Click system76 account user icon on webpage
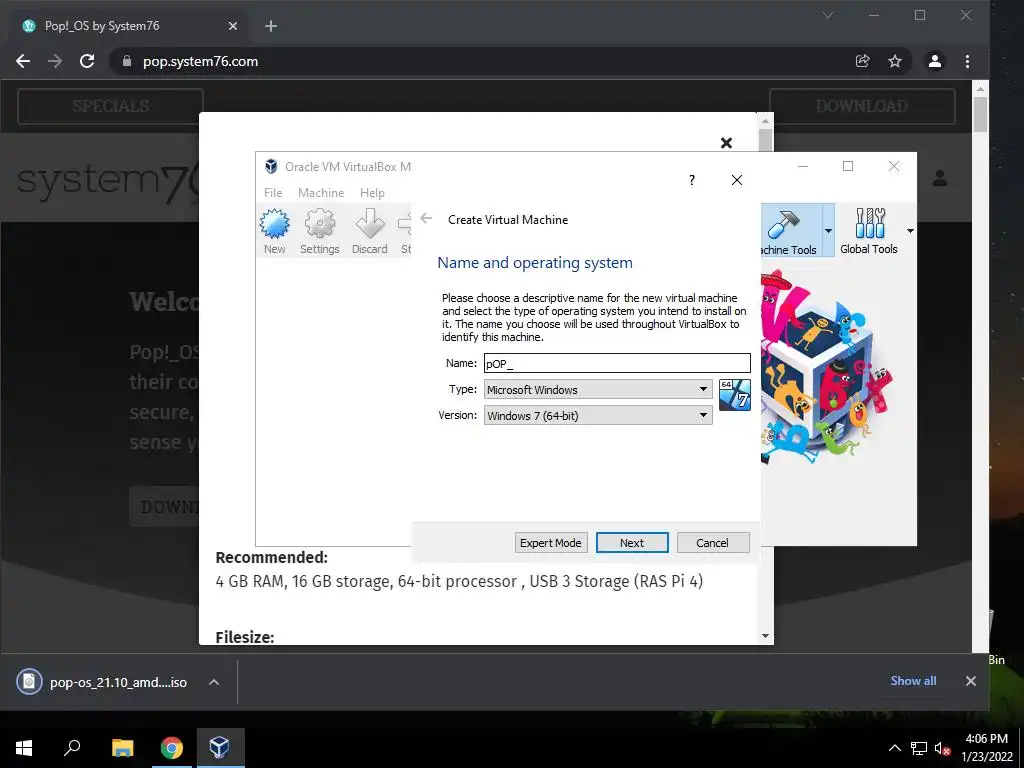This screenshot has width=1024, height=768. pos(940,178)
